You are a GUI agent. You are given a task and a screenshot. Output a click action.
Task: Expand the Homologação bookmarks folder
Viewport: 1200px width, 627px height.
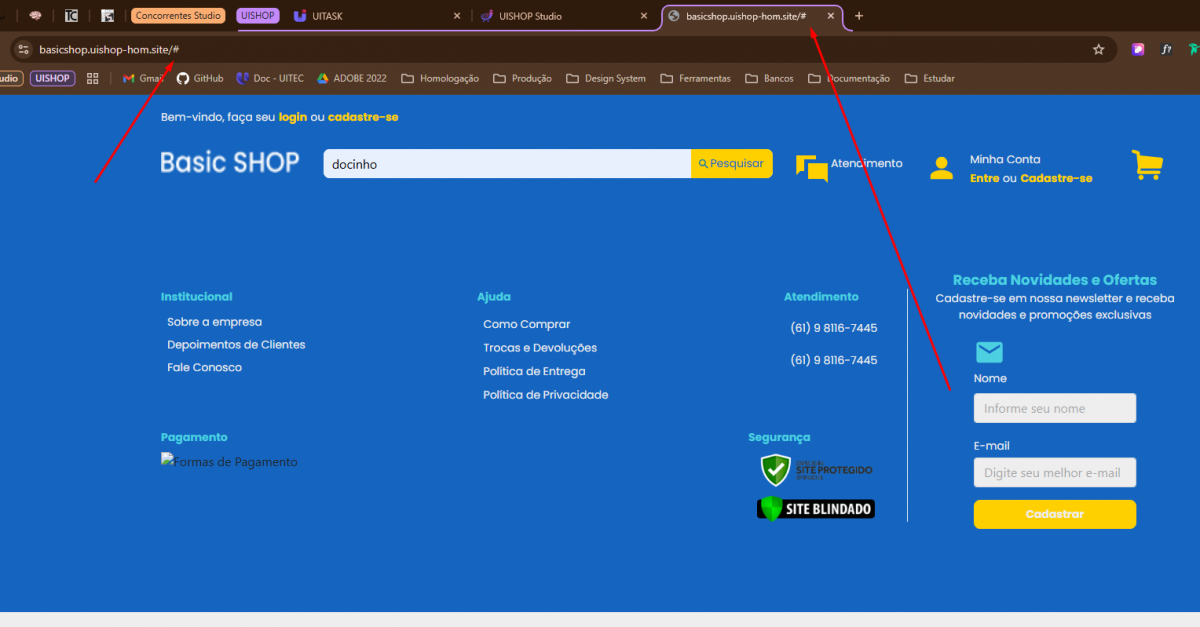(x=439, y=78)
